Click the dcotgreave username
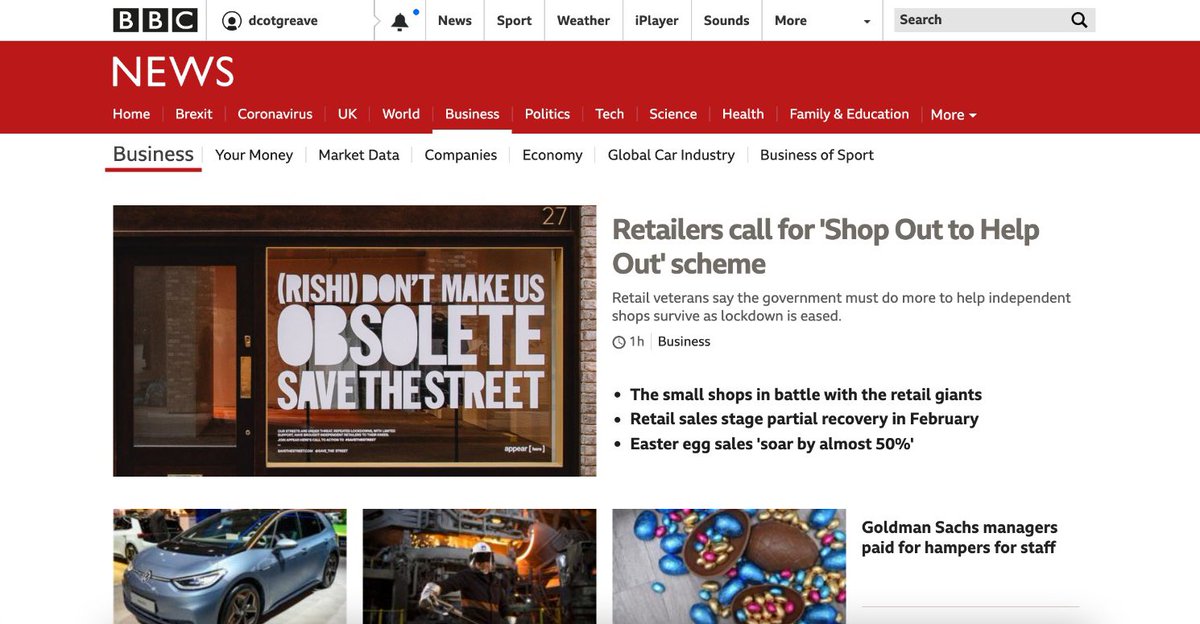This screenshot has height=624, width=1200. (283, 20)
